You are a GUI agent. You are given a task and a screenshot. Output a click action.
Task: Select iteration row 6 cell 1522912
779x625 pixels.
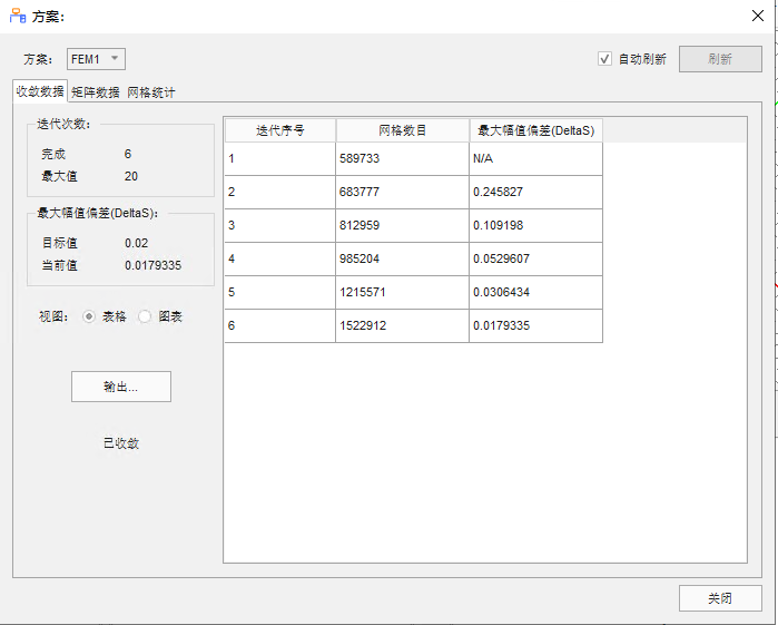(402, 325)
